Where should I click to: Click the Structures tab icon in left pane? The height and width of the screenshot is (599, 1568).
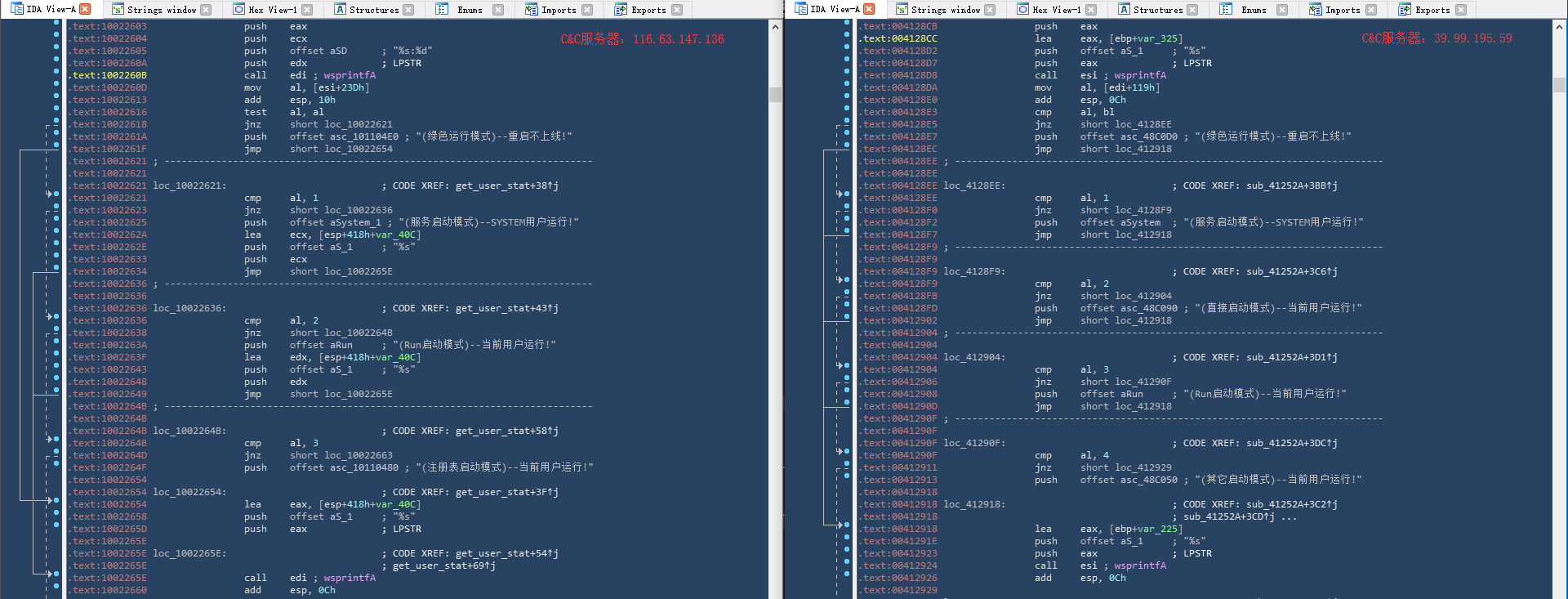(340, 10)
